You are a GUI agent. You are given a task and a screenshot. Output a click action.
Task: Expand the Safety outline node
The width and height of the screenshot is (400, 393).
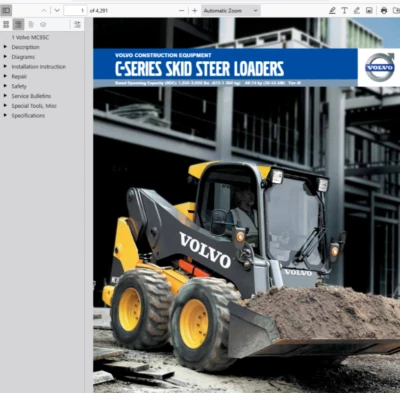(5, 86)
